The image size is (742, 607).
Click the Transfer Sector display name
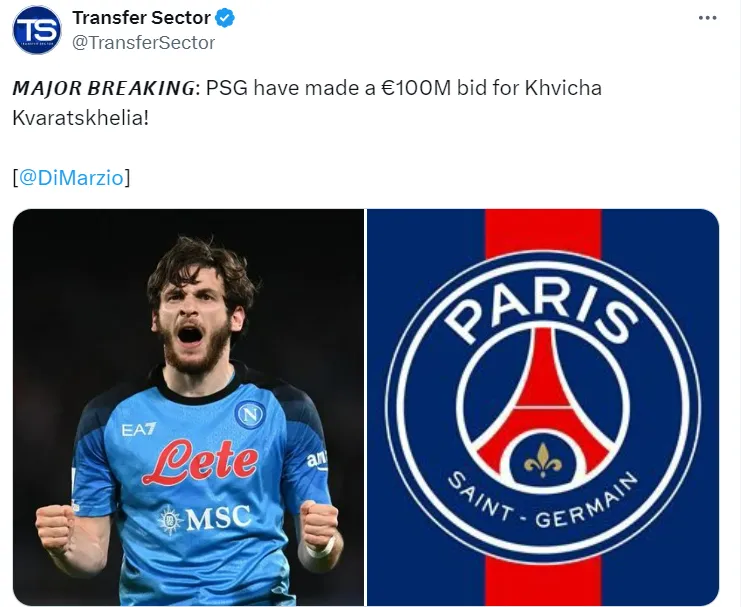click(141, 18)
